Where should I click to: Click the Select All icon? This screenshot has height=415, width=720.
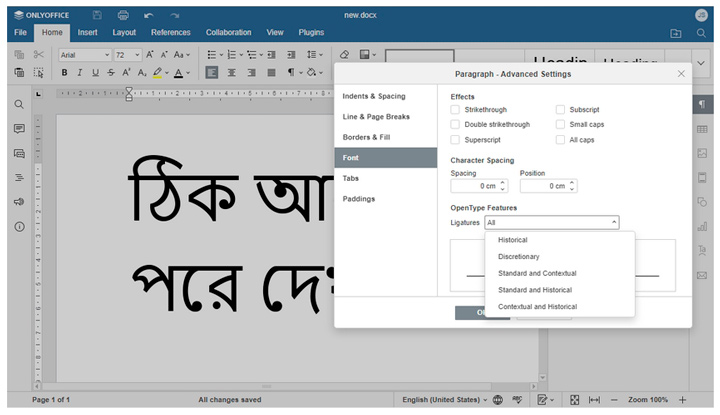39,73
